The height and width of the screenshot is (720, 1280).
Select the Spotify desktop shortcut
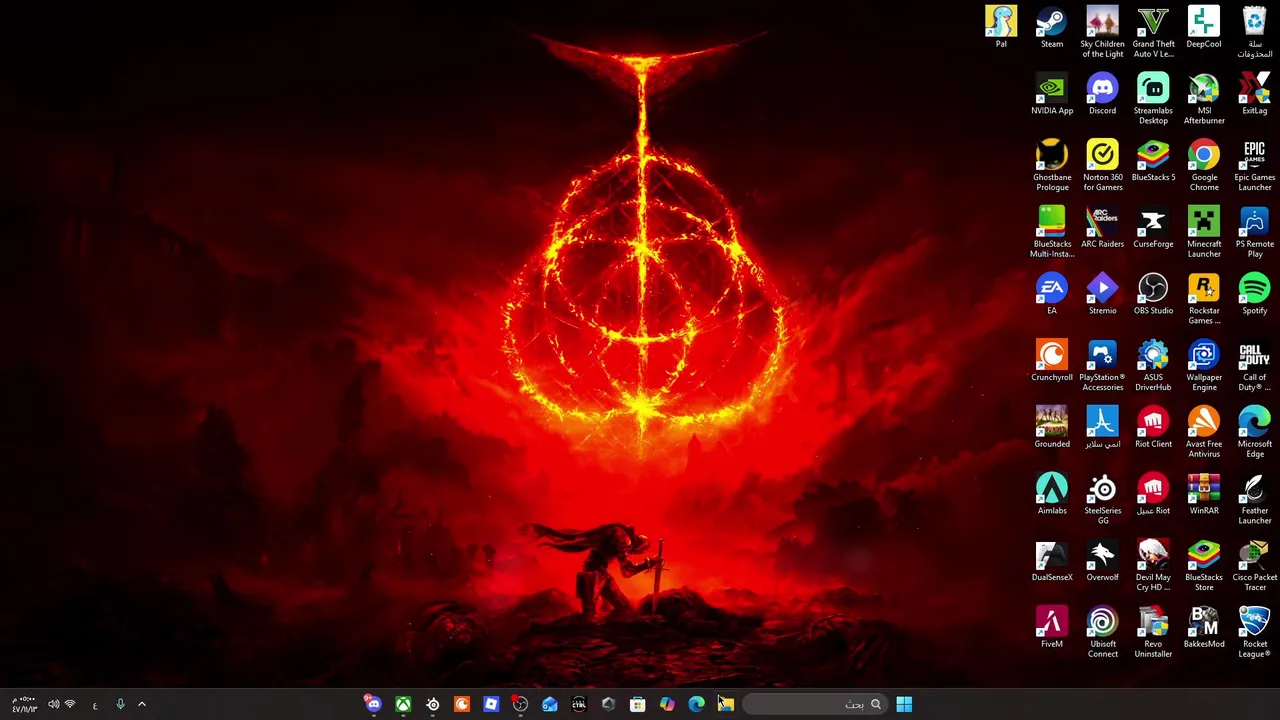coord(1255,295)
